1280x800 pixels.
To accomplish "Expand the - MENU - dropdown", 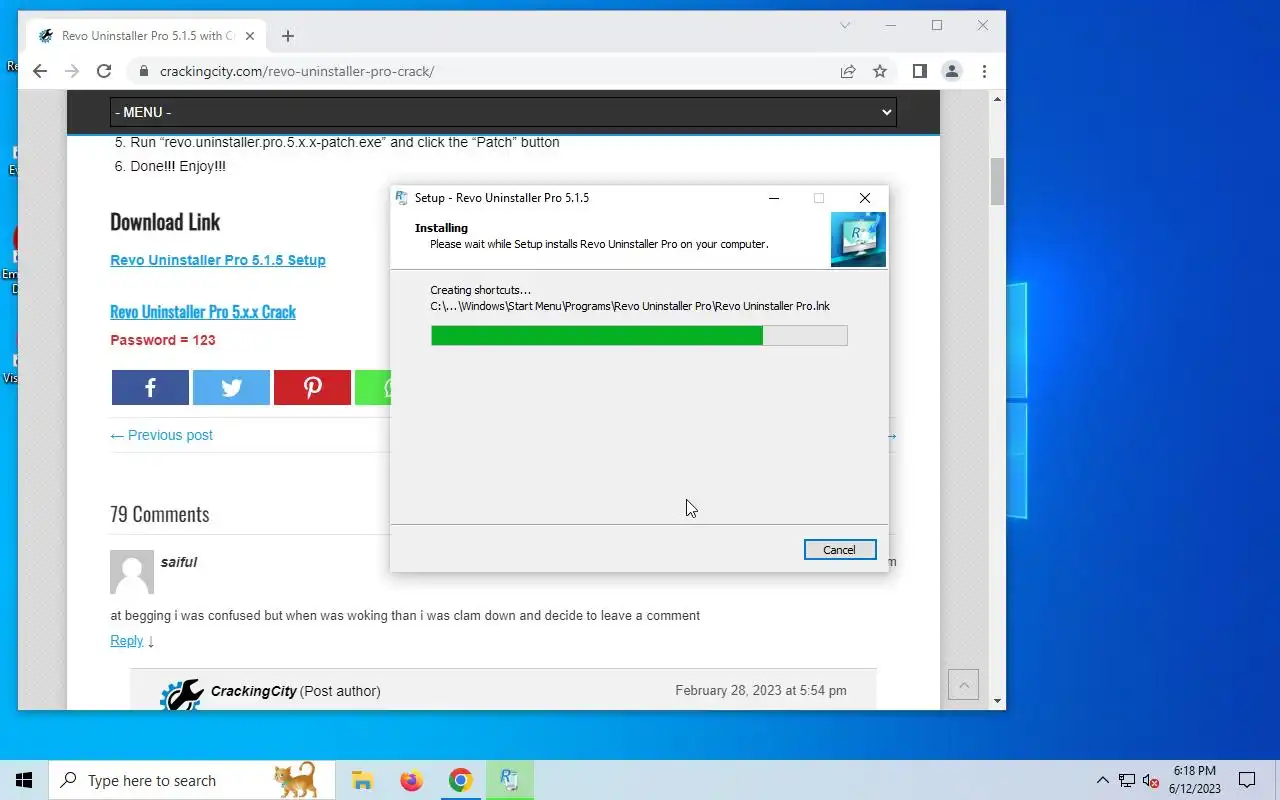I will (x=503, y=112).
